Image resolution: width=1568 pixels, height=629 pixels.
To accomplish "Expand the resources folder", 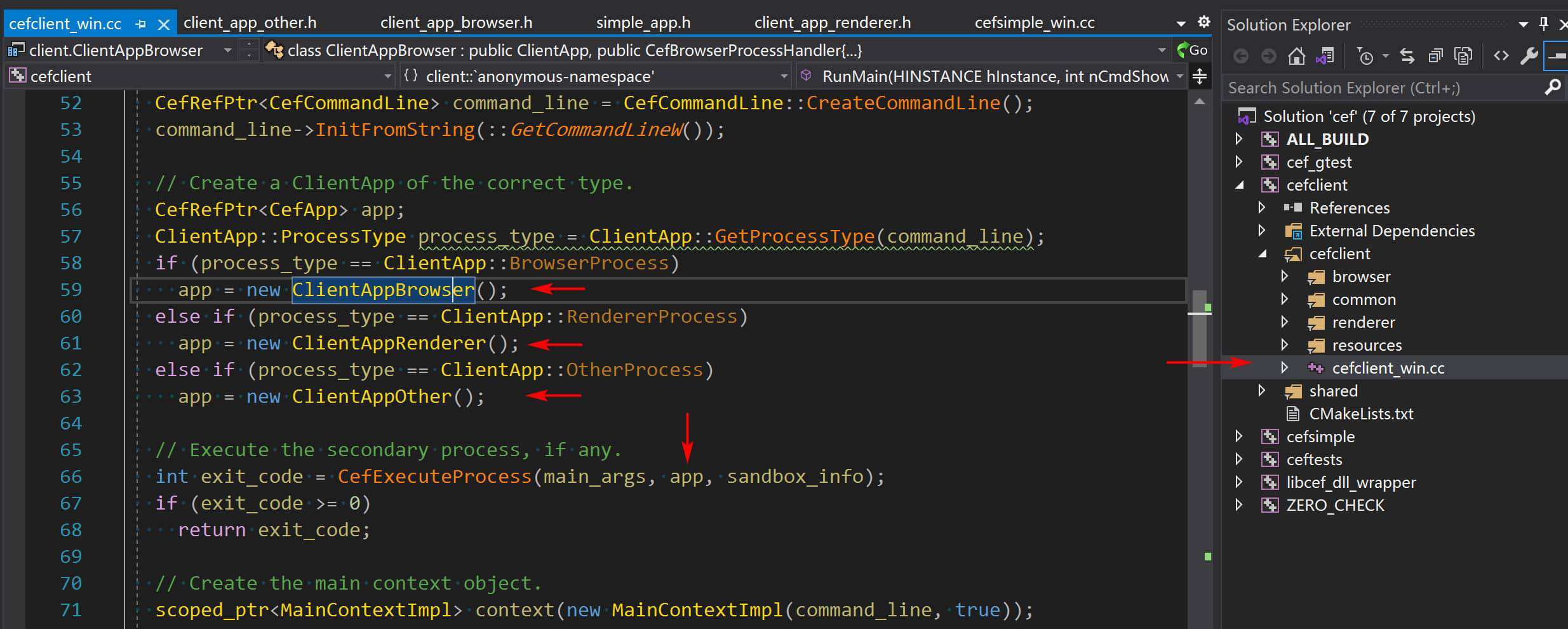I will [x=1285, y=344].
